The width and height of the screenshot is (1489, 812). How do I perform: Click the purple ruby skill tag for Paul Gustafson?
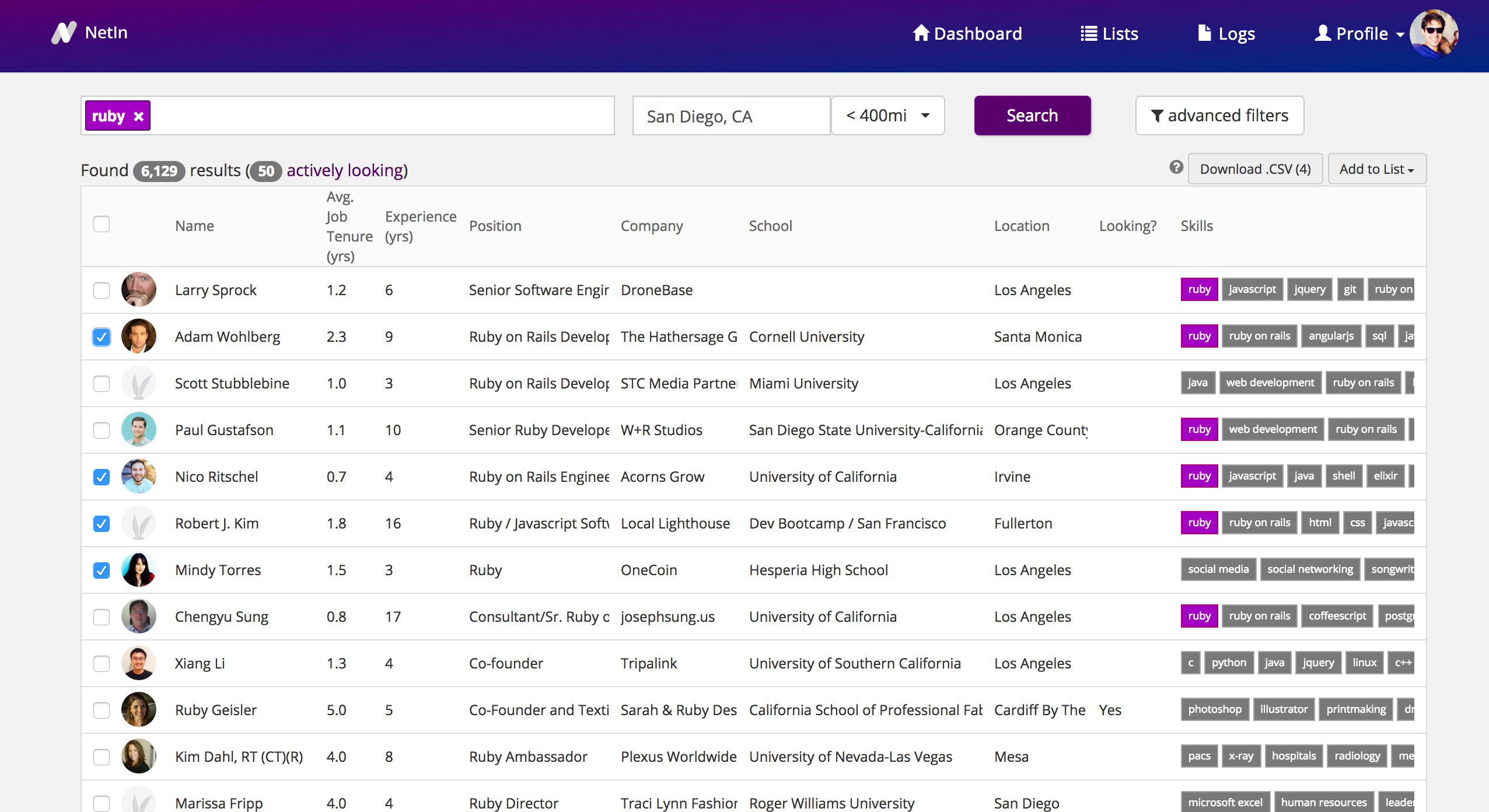click(x=1199, y=429)
